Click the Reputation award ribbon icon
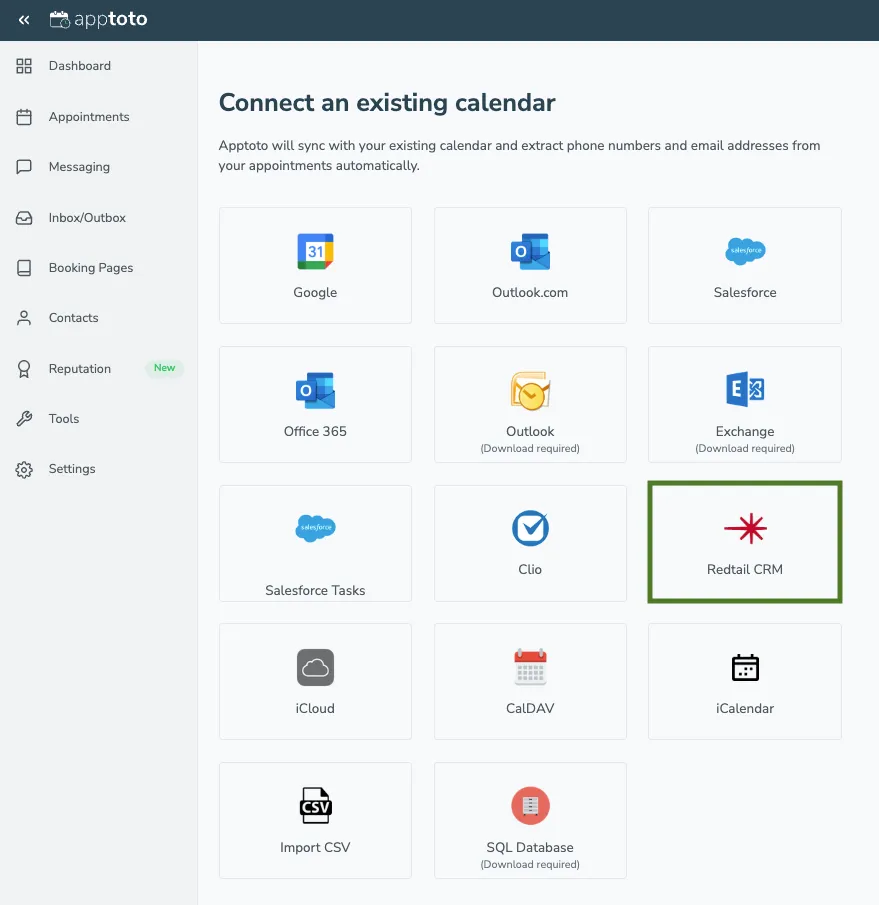 [x=24, y=369]
